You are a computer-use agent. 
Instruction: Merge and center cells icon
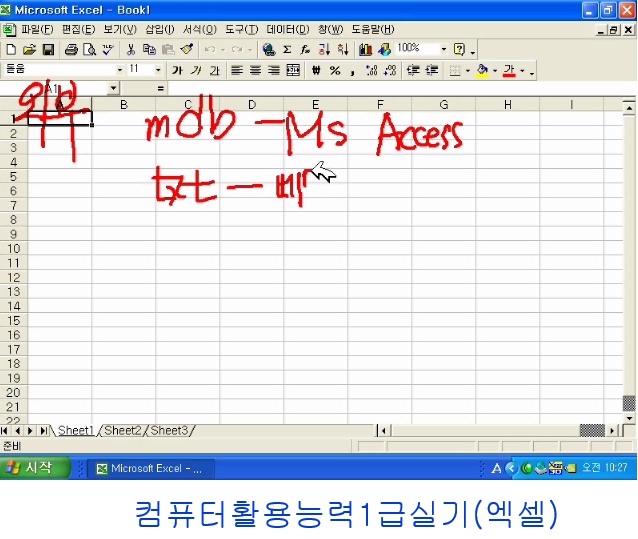click(x=293, y=71)
